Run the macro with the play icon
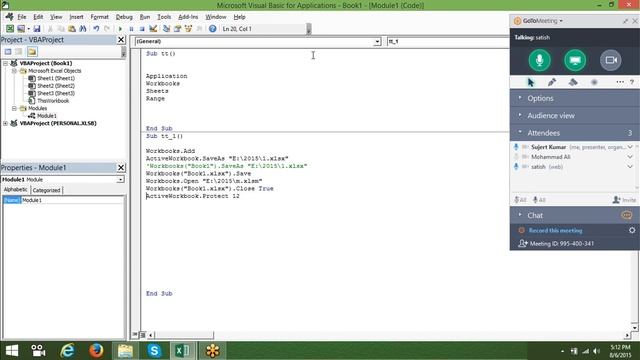640x360 pixels. coord(120,29)
